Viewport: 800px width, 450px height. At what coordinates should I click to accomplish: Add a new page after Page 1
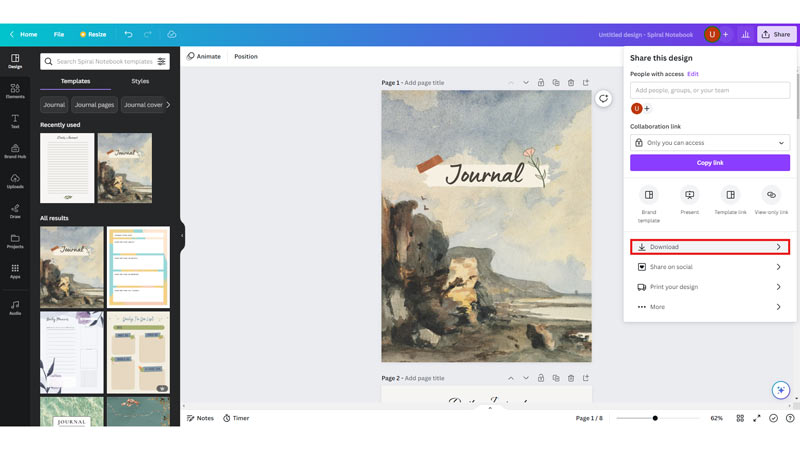pos(586,83)
